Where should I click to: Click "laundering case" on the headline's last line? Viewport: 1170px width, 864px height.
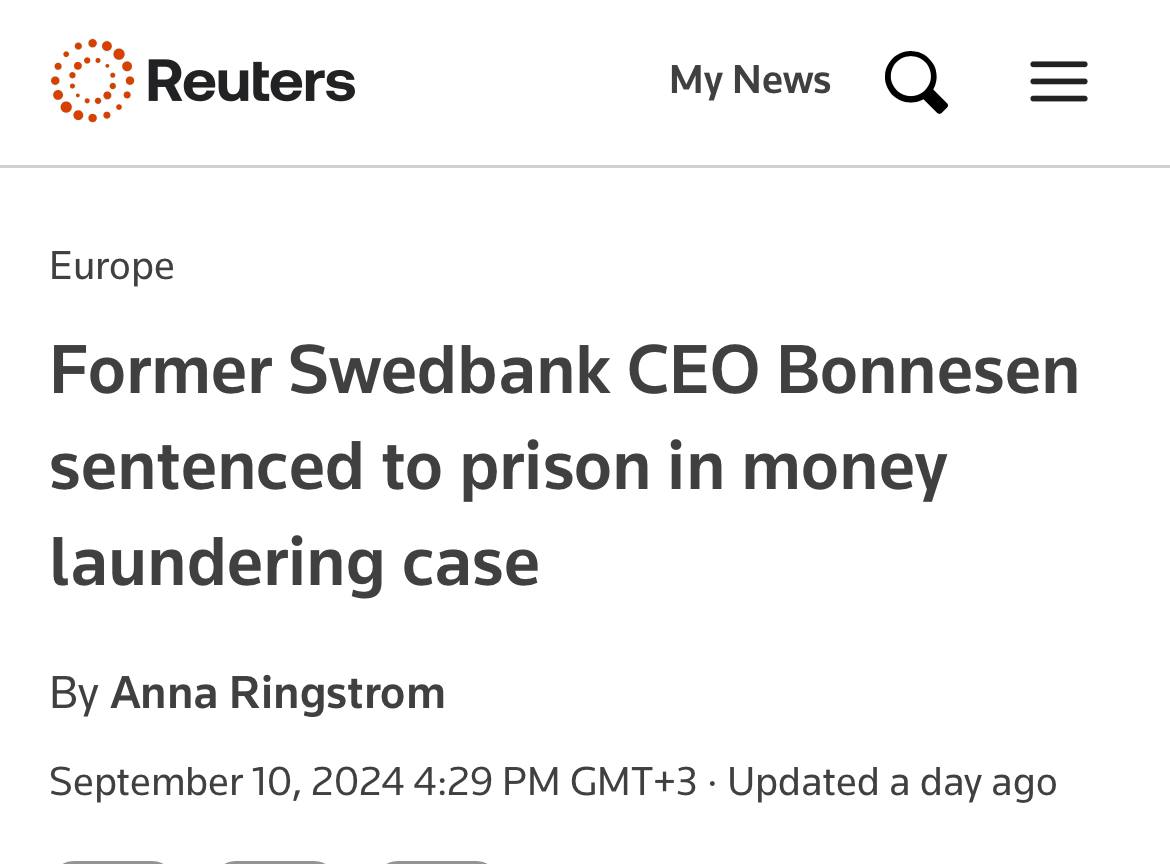[x=294, y=562]
